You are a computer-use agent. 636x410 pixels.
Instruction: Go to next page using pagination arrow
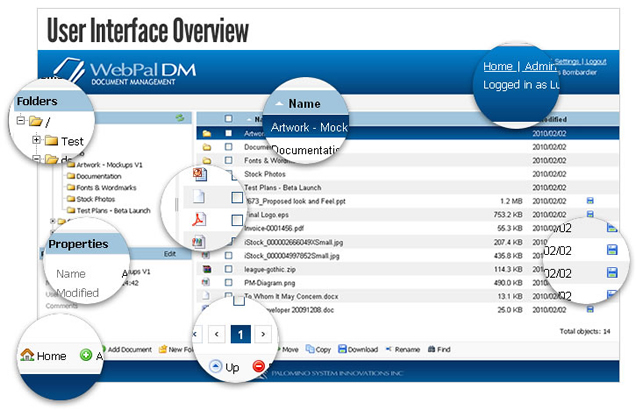pos(263,333)
